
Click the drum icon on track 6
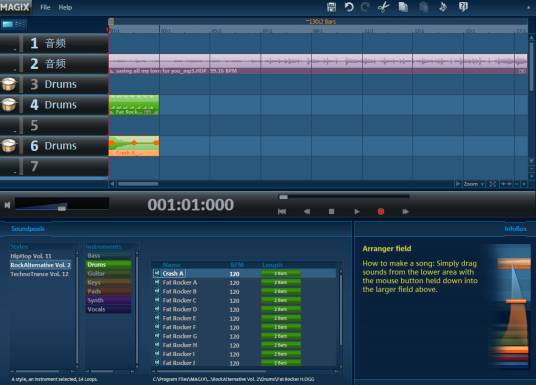(x=9, y=146)
